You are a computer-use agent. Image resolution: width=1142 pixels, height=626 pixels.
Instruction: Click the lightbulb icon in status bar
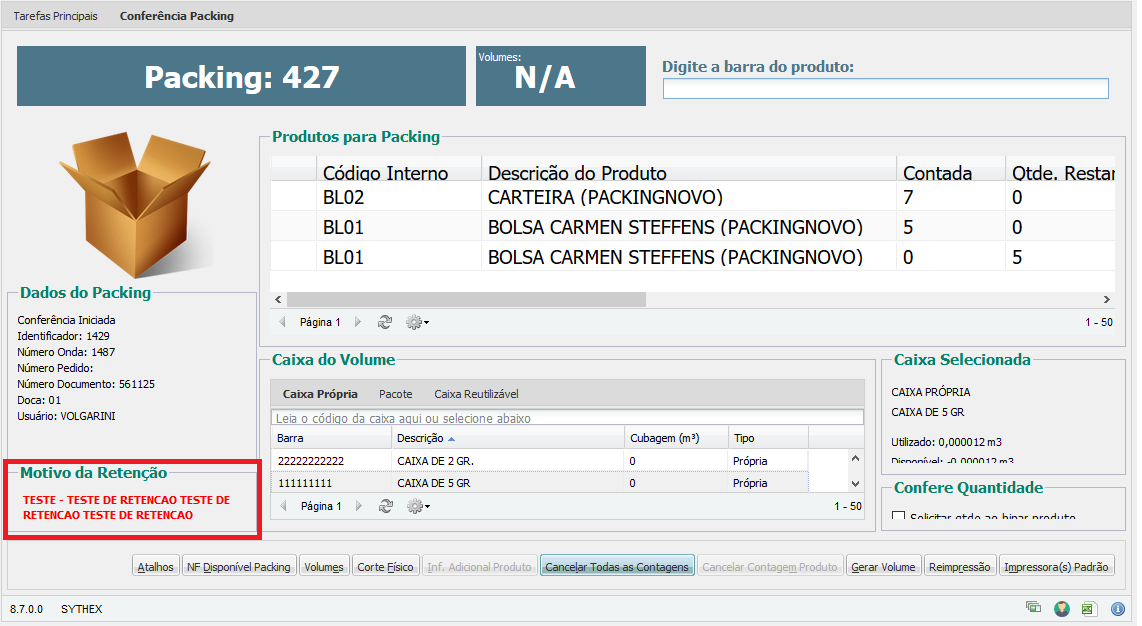[1062, 609]
